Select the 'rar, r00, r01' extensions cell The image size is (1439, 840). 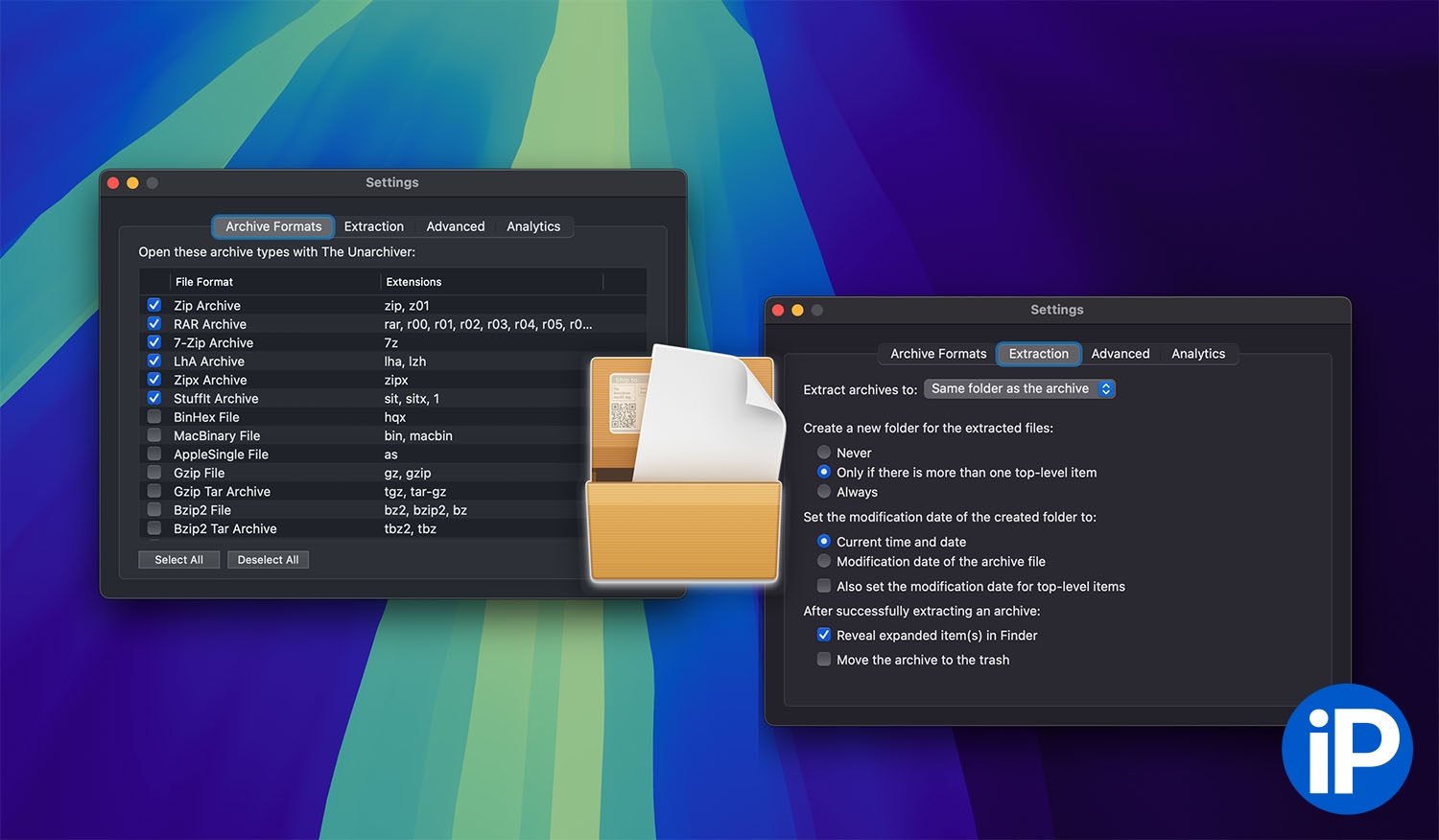(488, 324)
